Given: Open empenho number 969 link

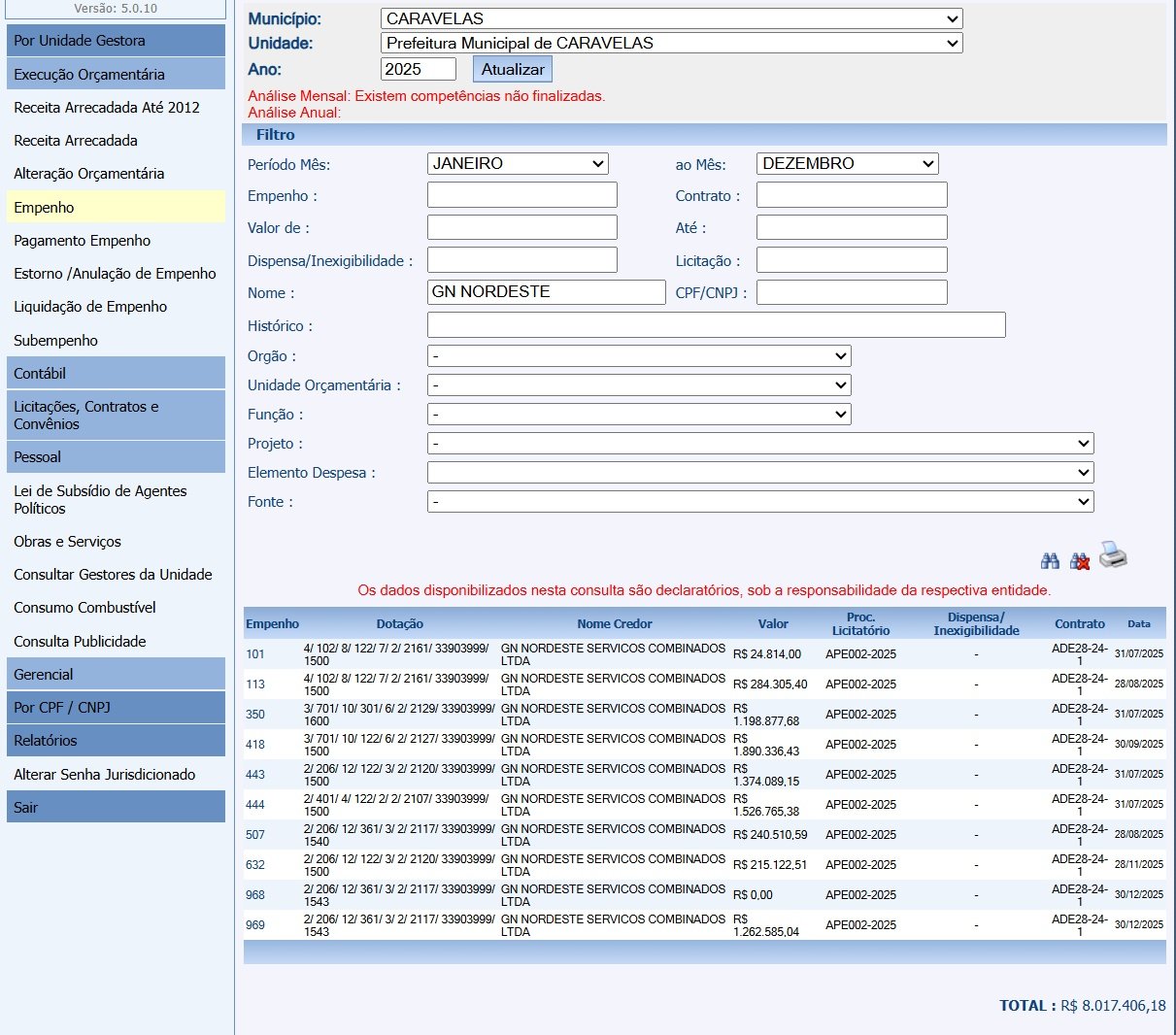Looking at the screenshot, I should [x=255, y=925].
